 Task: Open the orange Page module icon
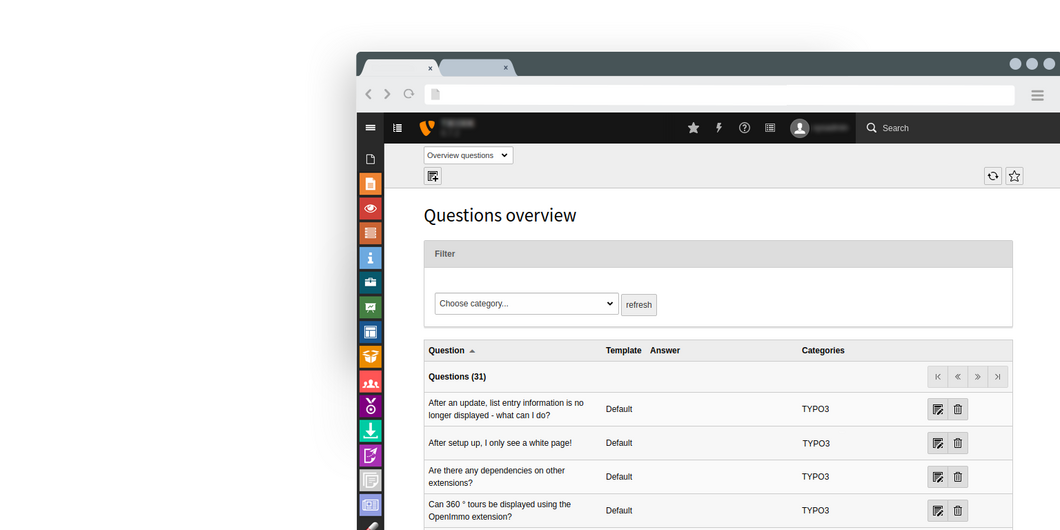(370, 184)
